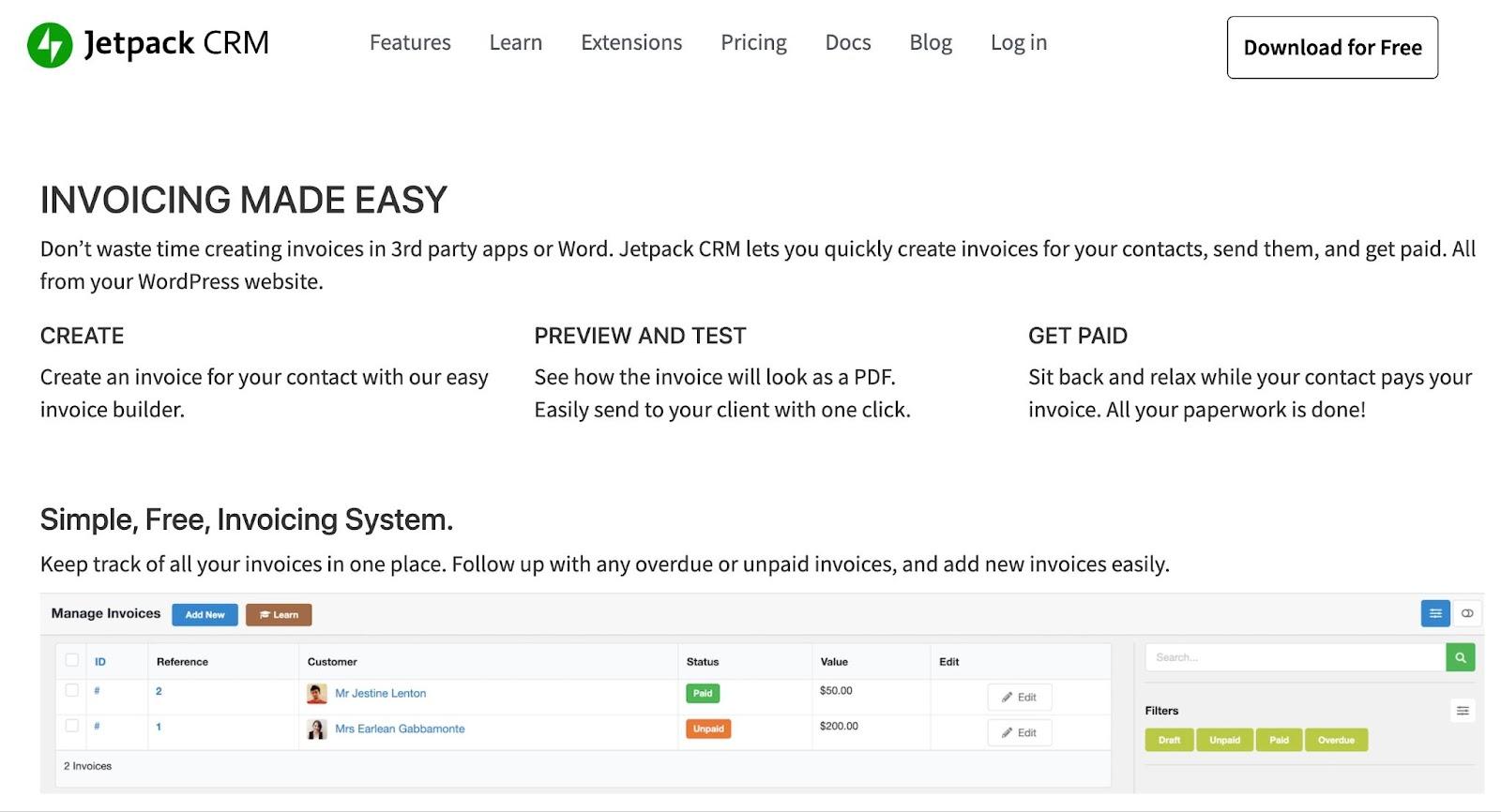The image size is (1501, 812).
Task: Click the CREATE heading
Action: 83,336
